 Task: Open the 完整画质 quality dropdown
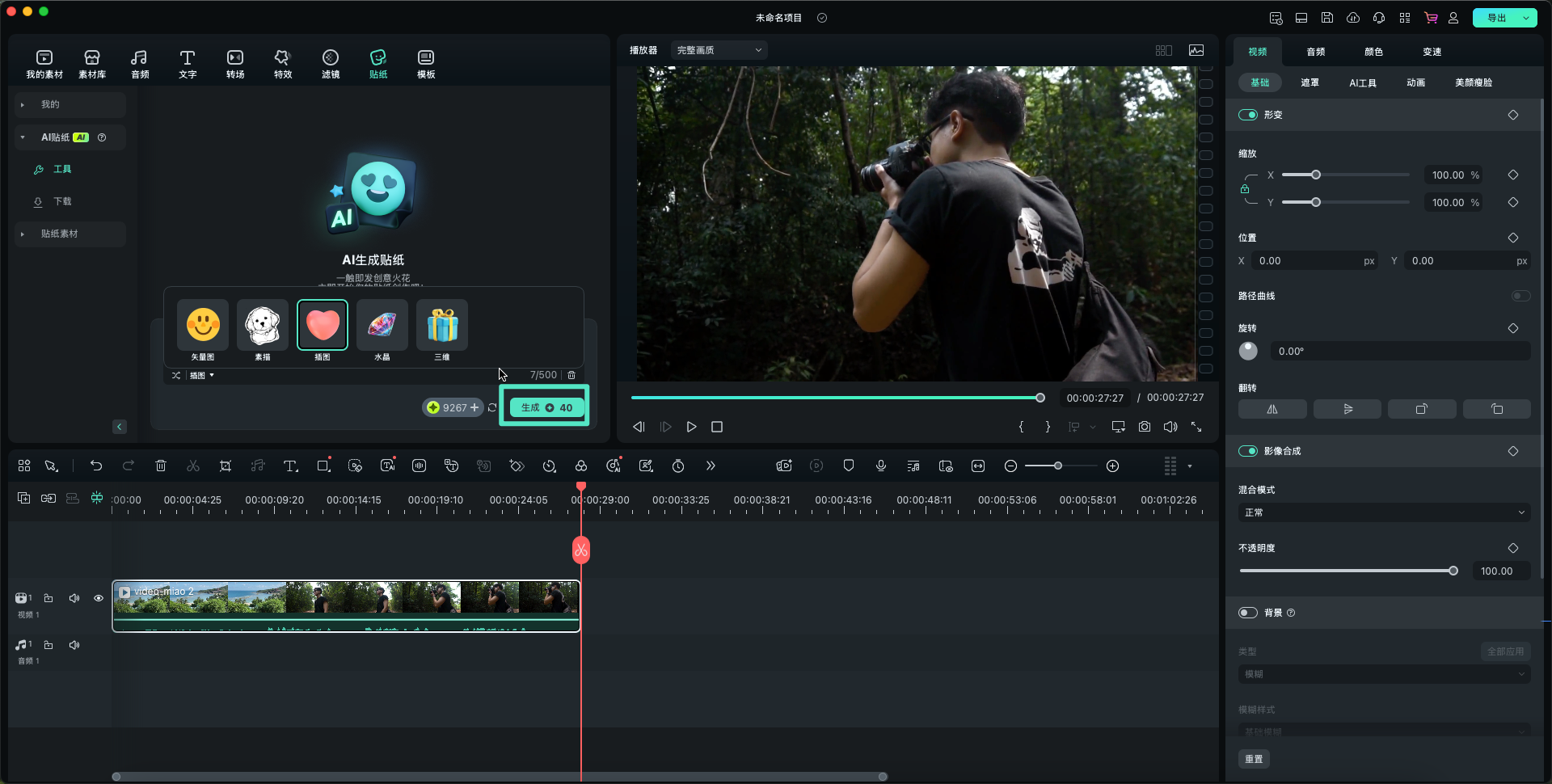[x=719, y=50]
